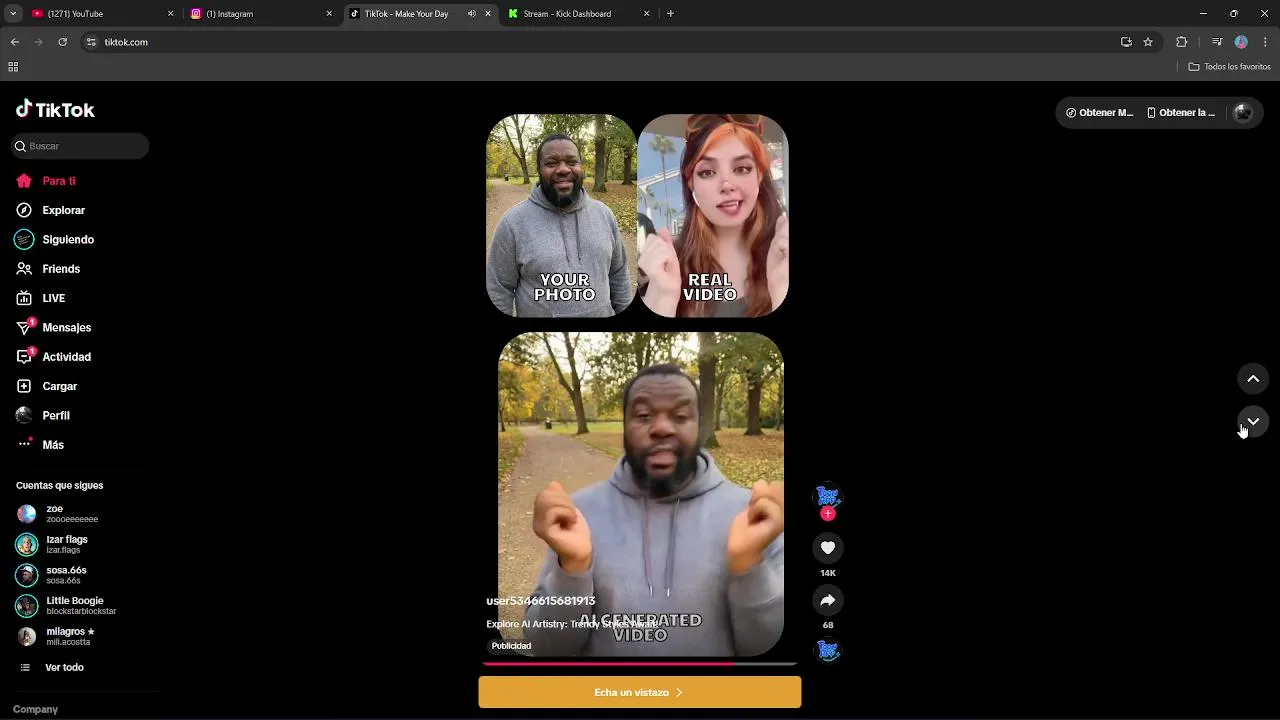Viewport: 1280px width, 720px height.
Task: Click the install app icon in address bar
Action: coord(1126,42)
